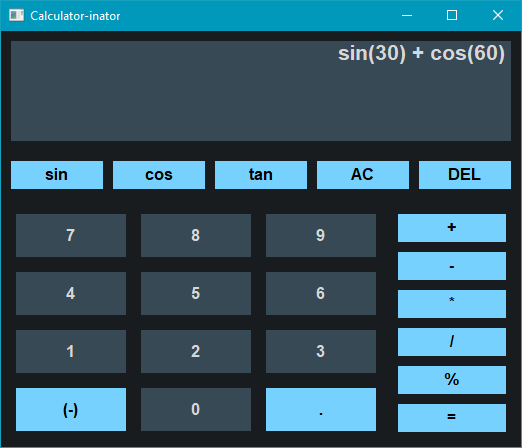522x448 pixels.
Task: Click the Calculator-inator app icon in title bar
Action: click(x=16, y=15)
